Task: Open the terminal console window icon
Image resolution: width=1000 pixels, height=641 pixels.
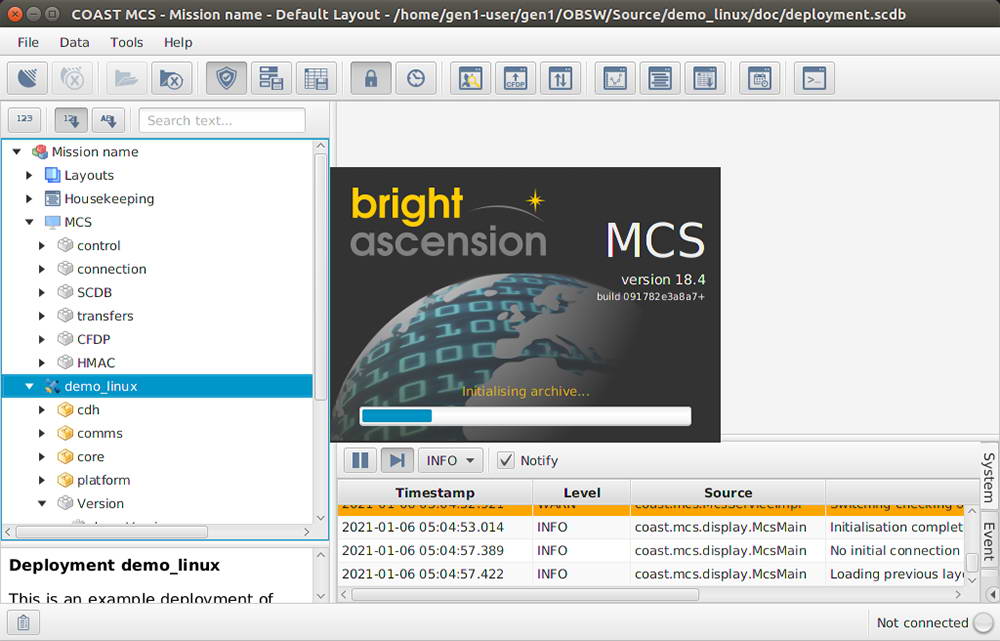Action: click(814, 78)
